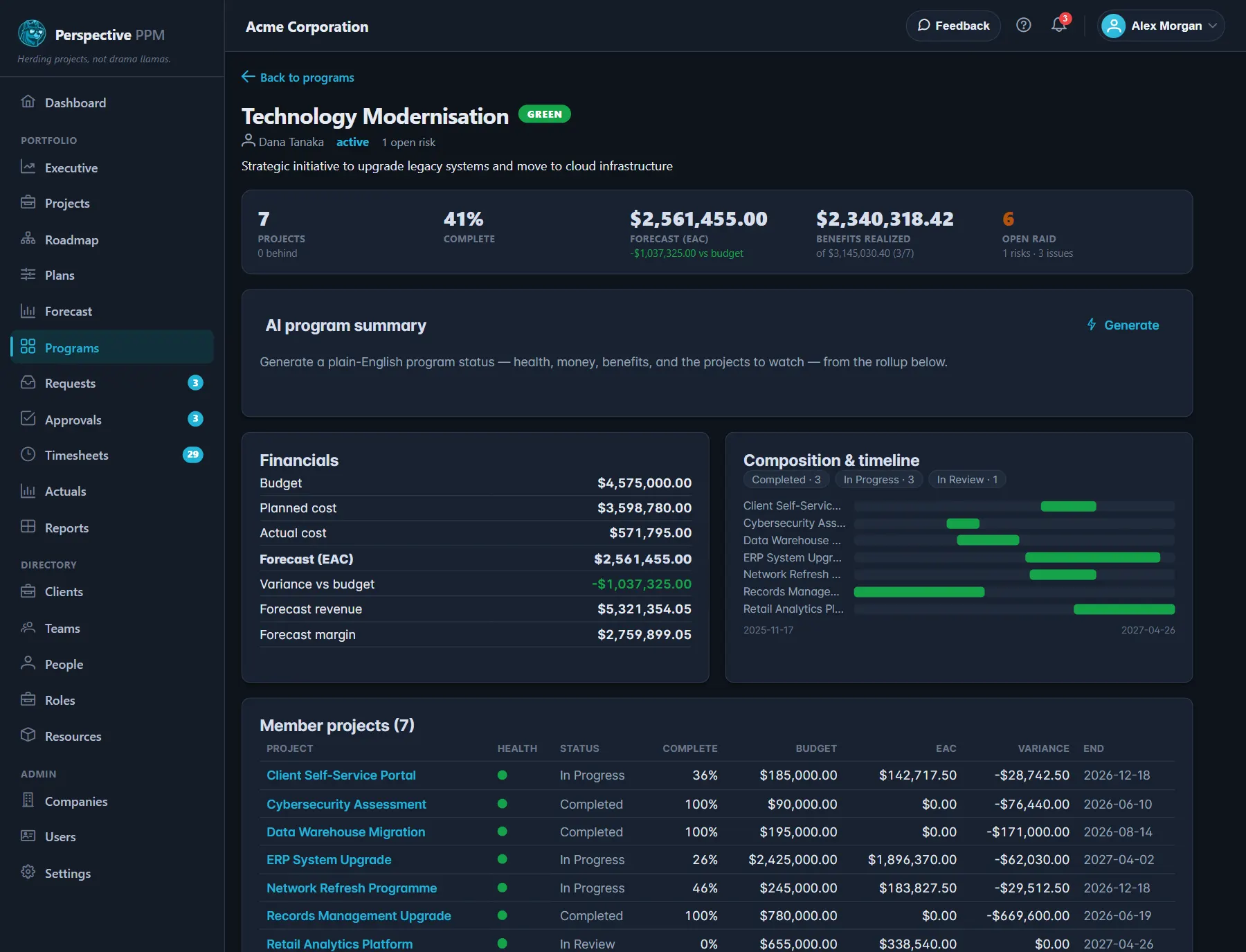
Task: Open Actuals in the sidebar
Action: (112, 491)
